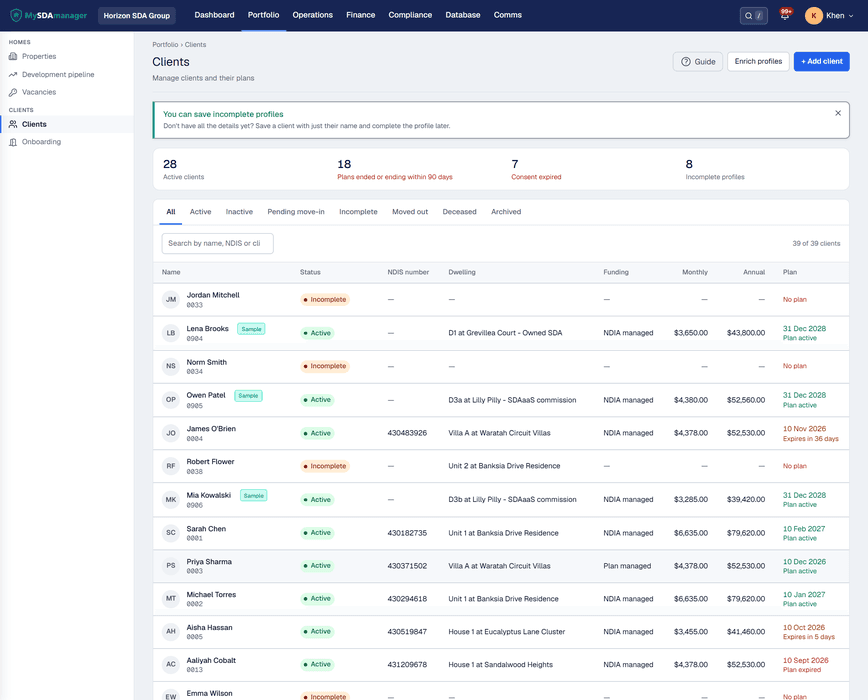868x700 pixels.
Task: Click the Sample badge beside Lena Brooks
Action: click(251, 329)
